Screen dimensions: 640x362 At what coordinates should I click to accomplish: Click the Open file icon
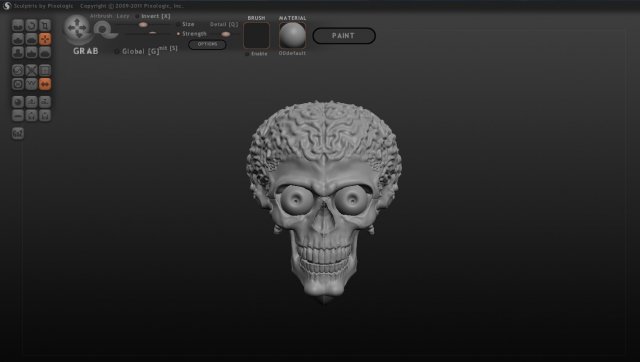(31, 115)
